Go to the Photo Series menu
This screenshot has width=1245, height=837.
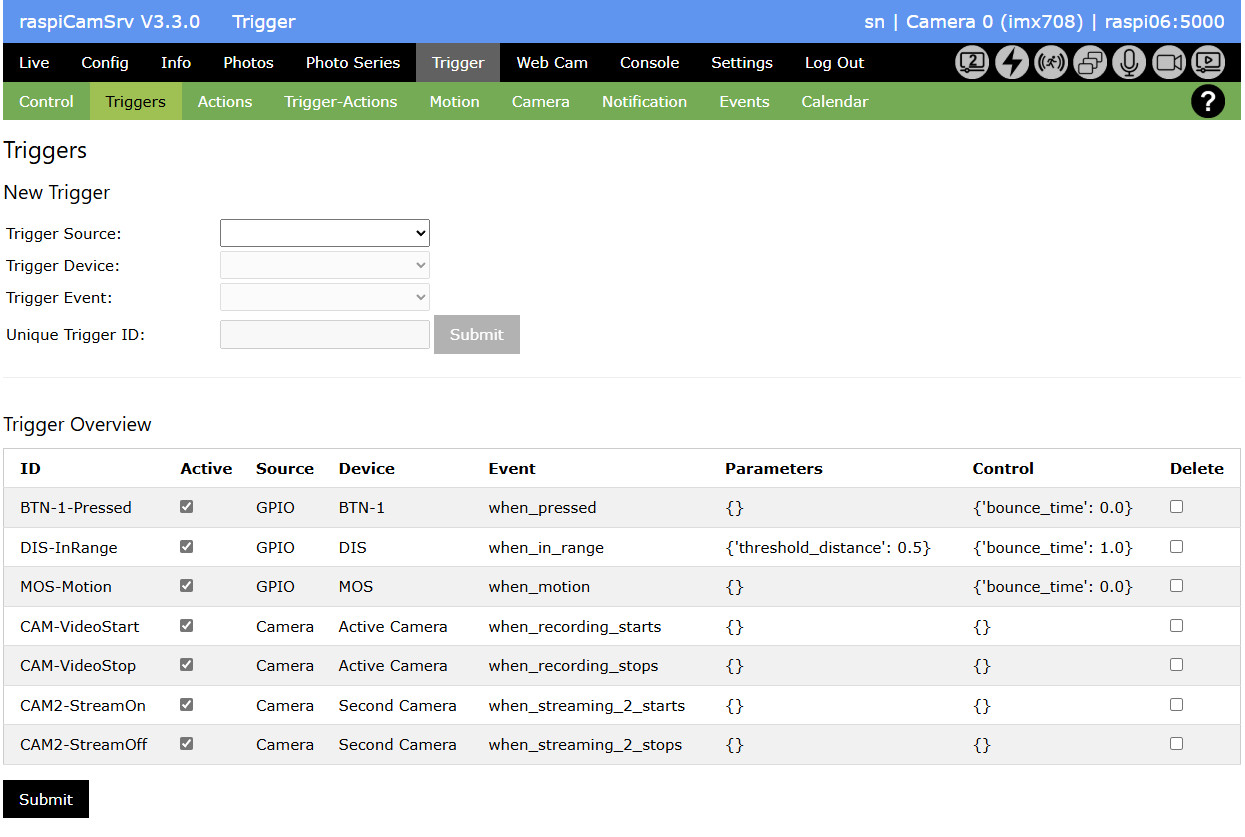[352, 63]
